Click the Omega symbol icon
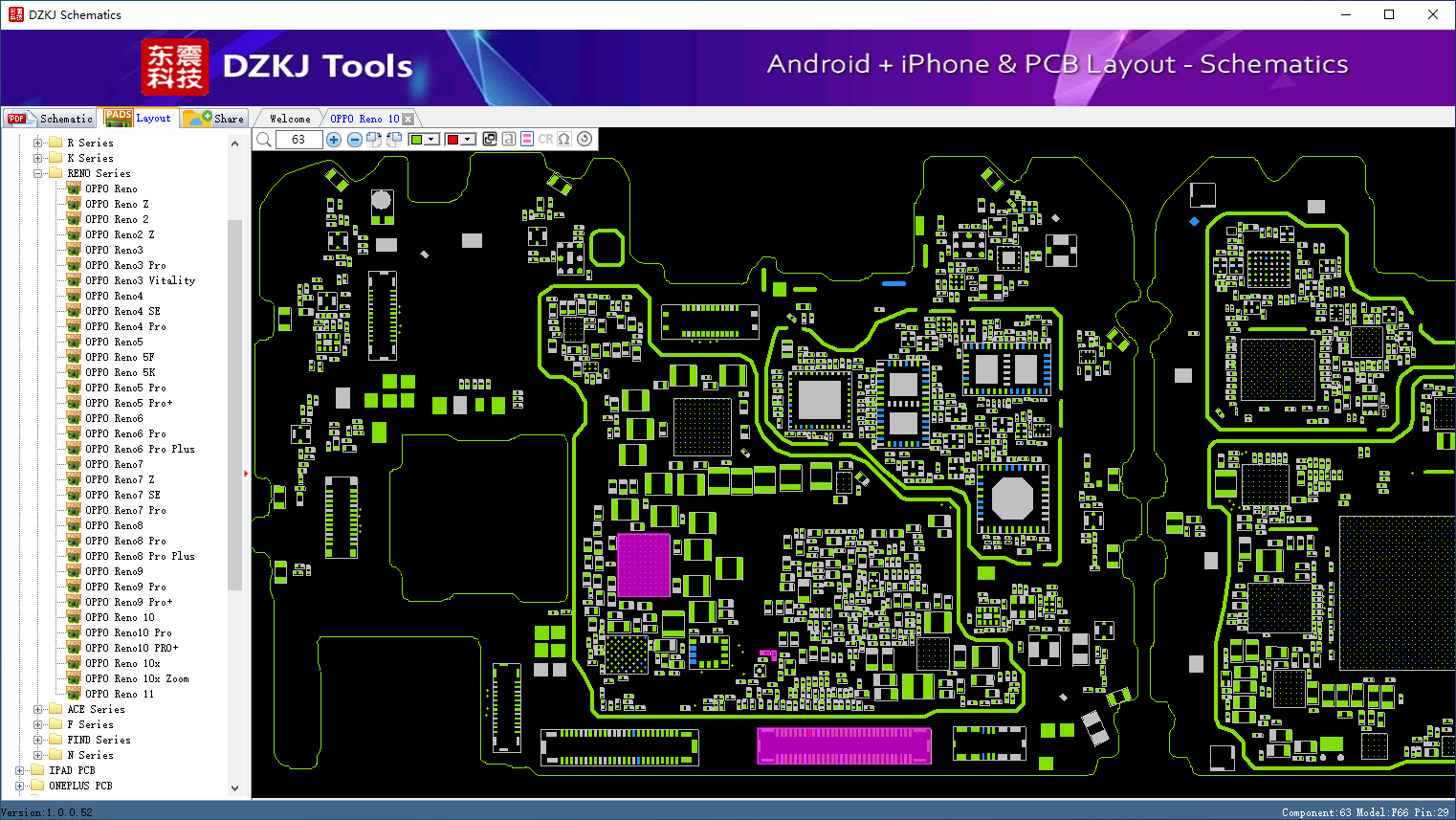This screenshot has height=820, width=1456. click(x=564, y=139)
